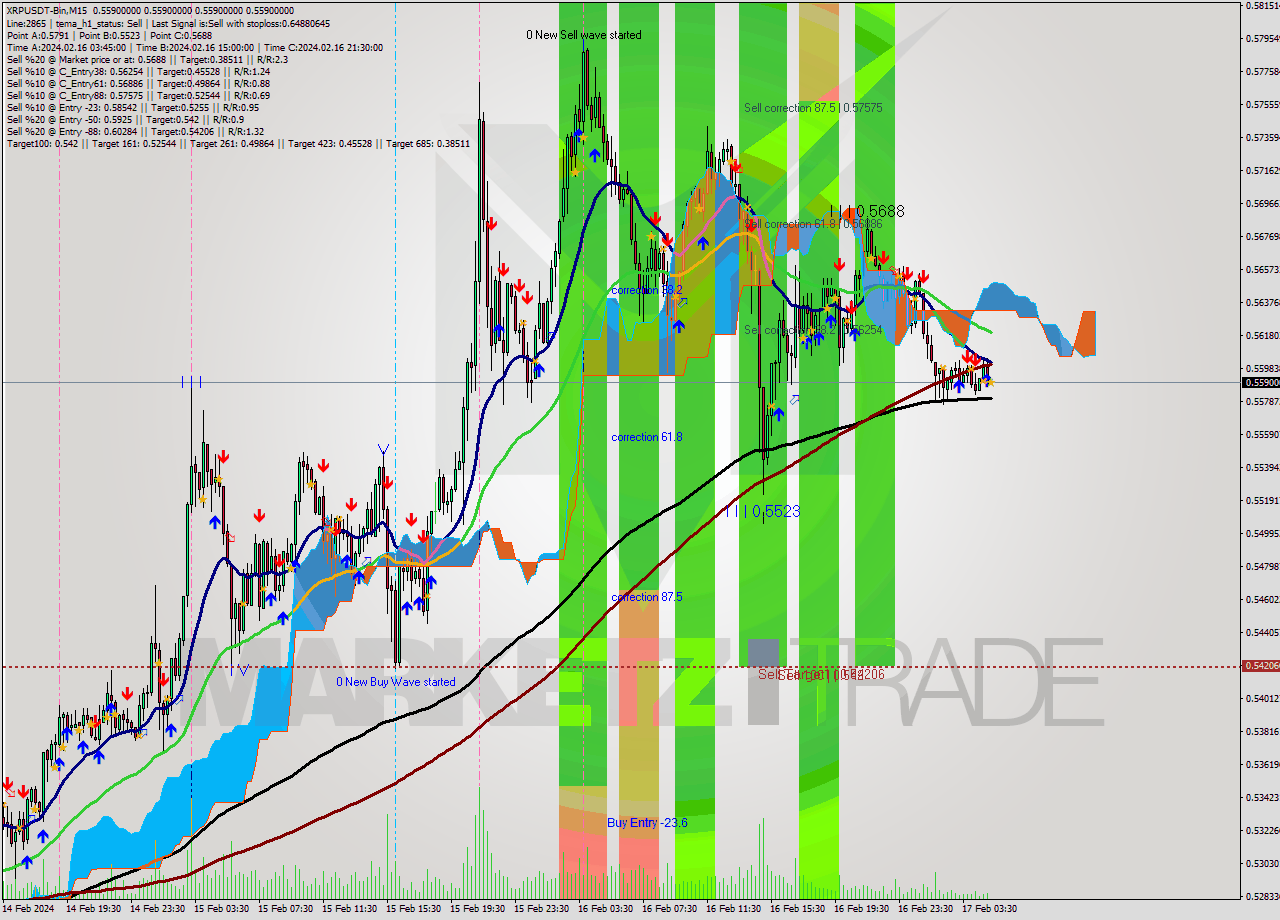Screen dimensions: 1280x920
Task: Click the '| | | 0.5523' price label
Action: (764, 511)
